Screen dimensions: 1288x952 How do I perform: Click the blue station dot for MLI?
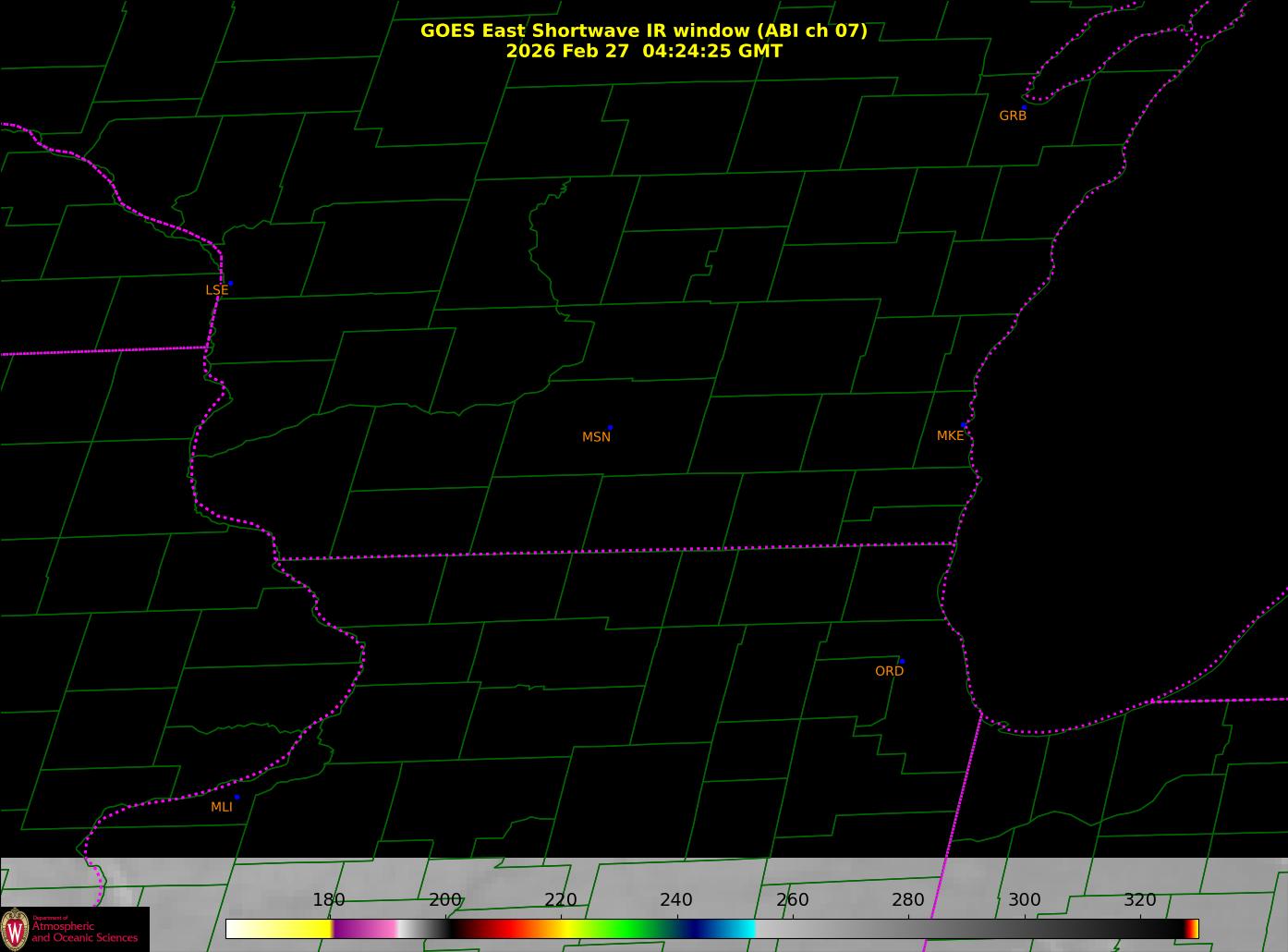pos(237,797)
